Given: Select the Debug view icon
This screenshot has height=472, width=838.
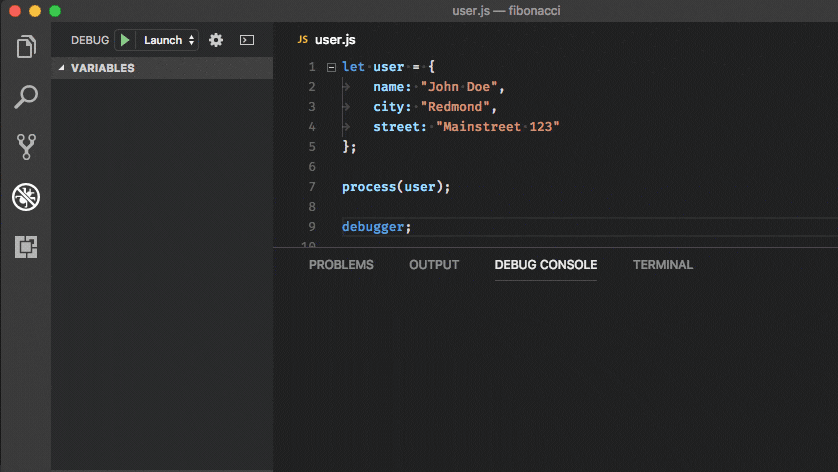Looking at the screenshot, I should click(x=26, y=197).
